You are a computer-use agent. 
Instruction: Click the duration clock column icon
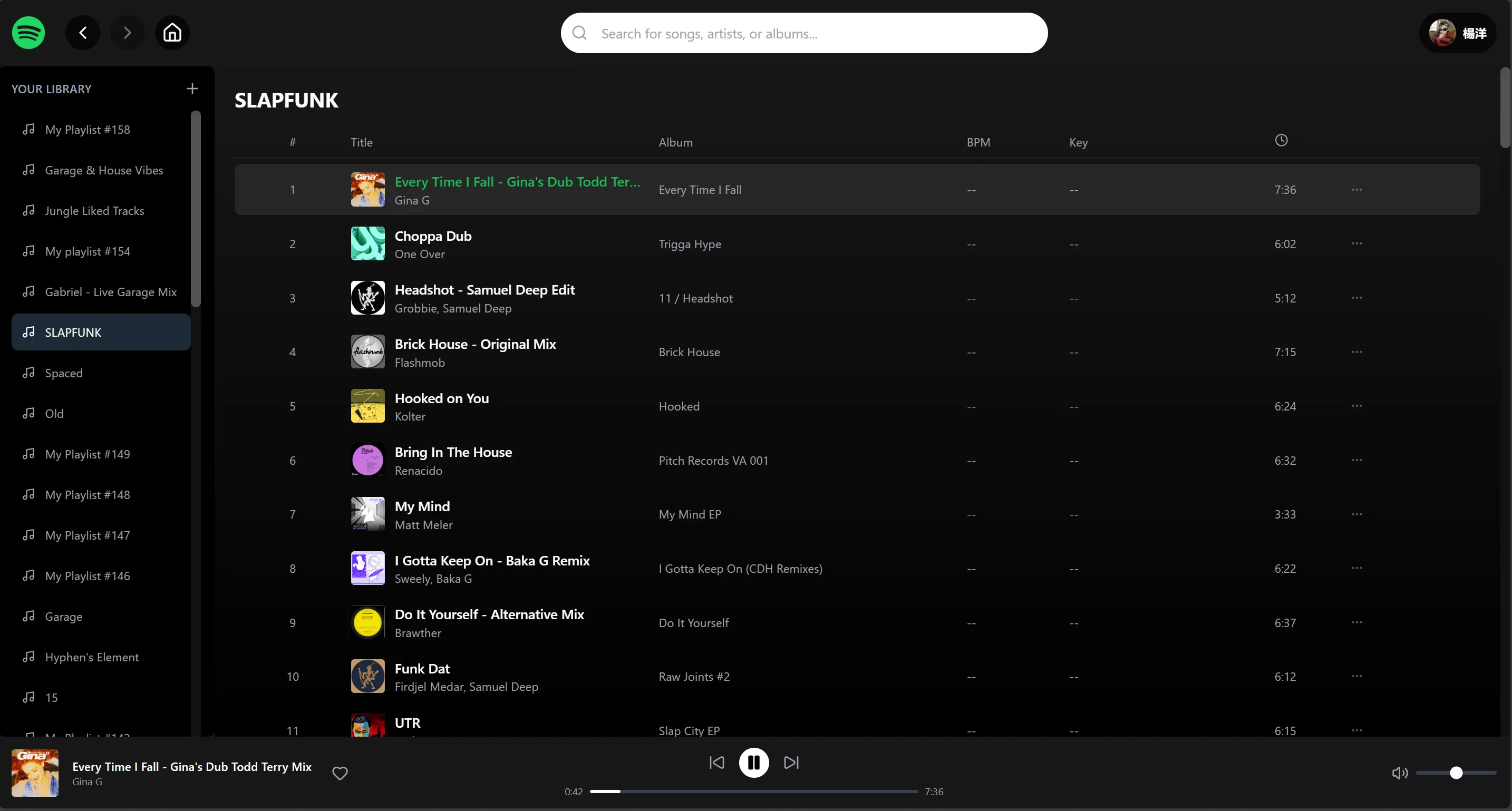1281,140
